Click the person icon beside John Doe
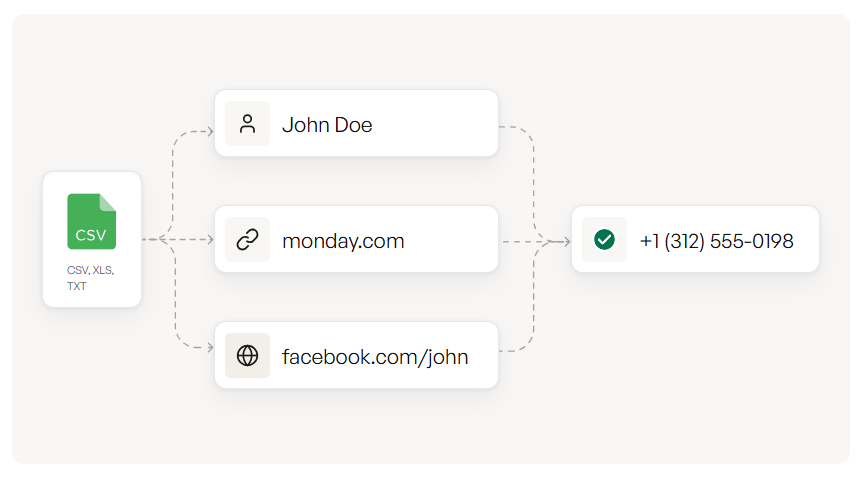Viewport: 859px width, 481px height. pos(247,124)
